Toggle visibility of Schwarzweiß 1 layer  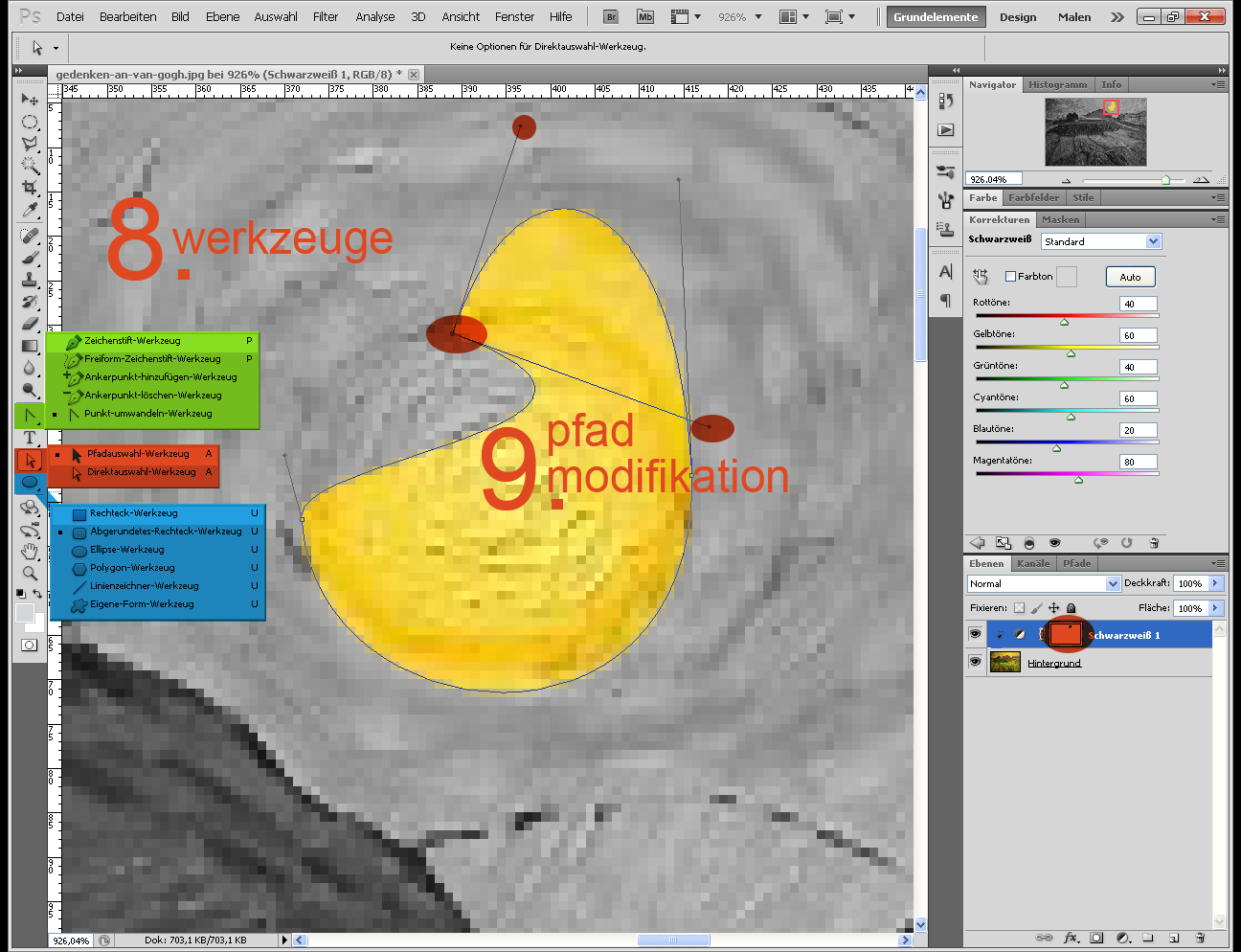coord(975,634)
